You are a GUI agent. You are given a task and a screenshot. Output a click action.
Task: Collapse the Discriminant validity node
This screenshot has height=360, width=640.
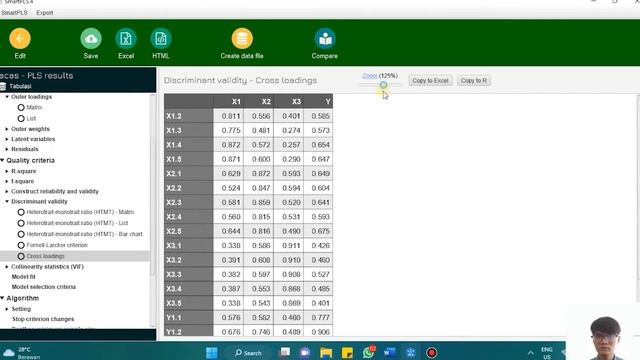[x=7, y=201]
